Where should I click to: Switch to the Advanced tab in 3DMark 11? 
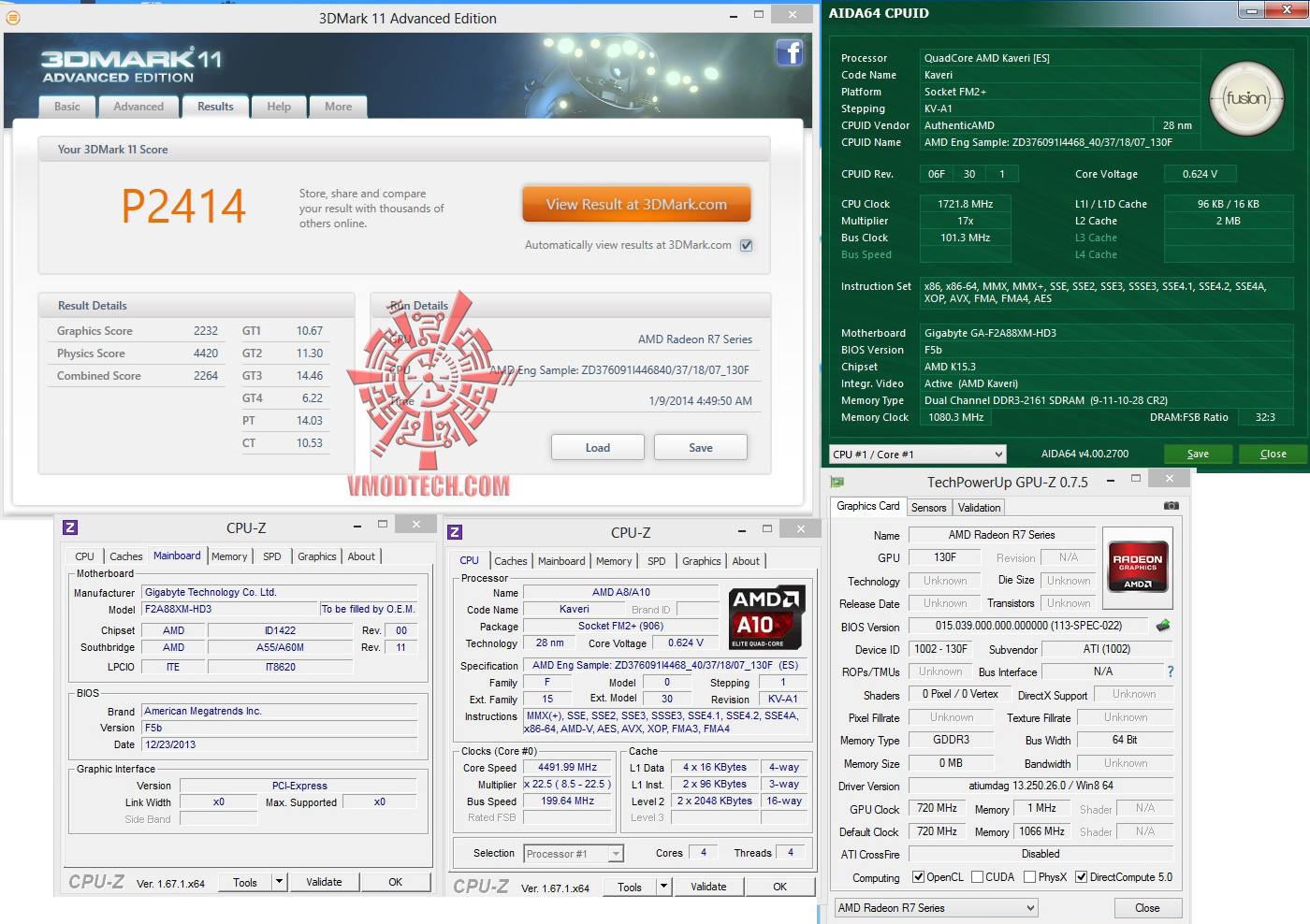tap(138, 107)
